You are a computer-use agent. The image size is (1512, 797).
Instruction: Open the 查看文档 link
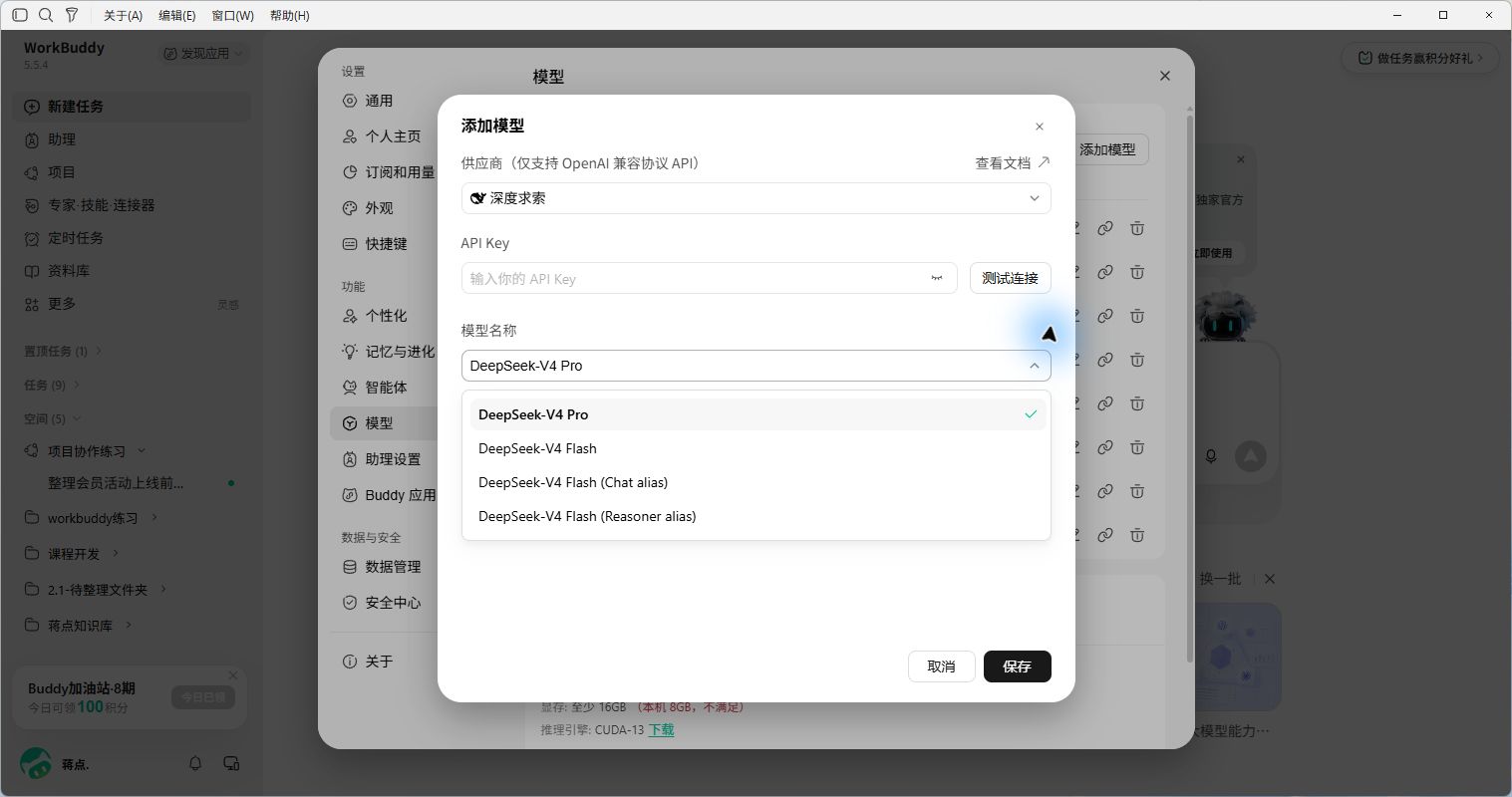(1012, 162)
